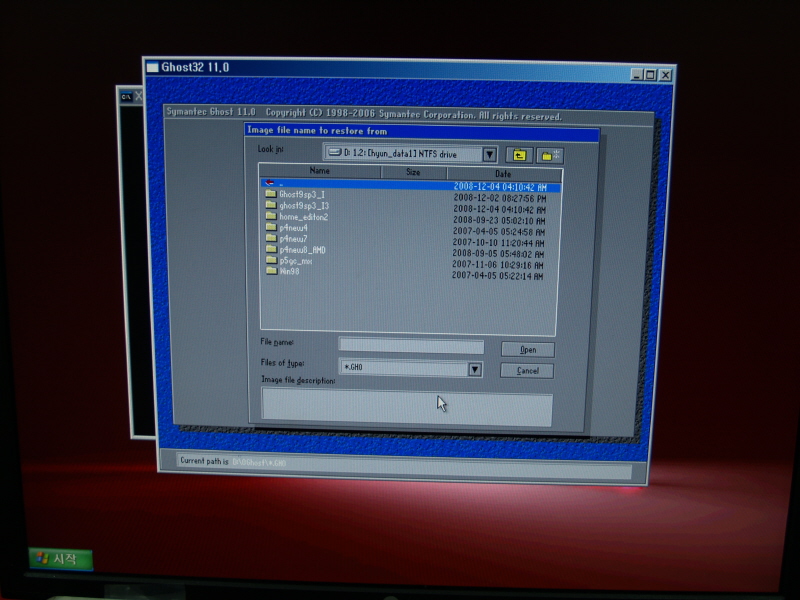The width and height of the screenshot is (800, 600).
Task: Click date 2008-09-23 05:02:10 AM
Action: point(499,220)
